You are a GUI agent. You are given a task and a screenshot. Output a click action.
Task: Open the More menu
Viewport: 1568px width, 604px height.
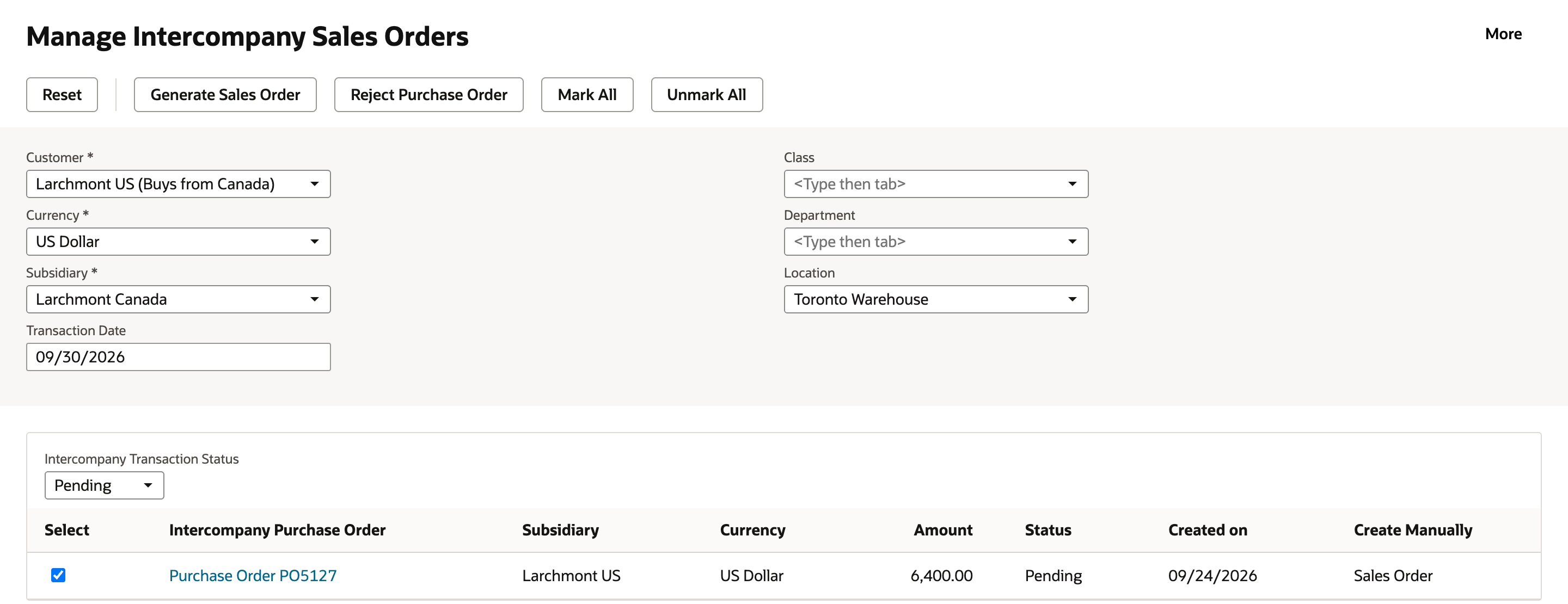(1503, 34)
